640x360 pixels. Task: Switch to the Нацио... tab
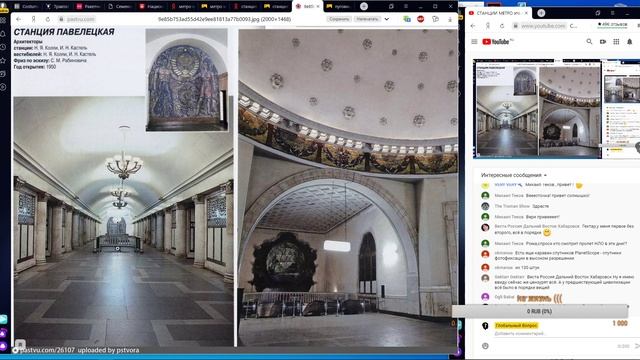[151, 7]
